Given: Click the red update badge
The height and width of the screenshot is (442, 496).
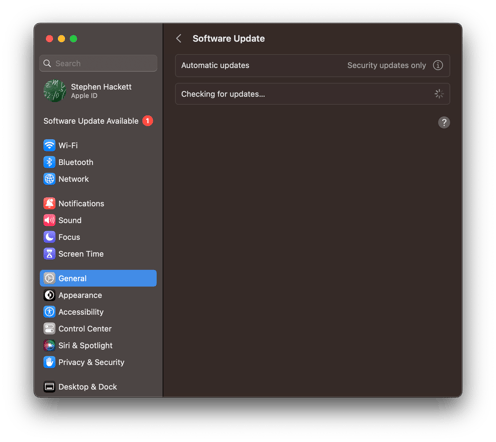Looking at the screenshot, I should pyautogui.click(x=148, y=121).
